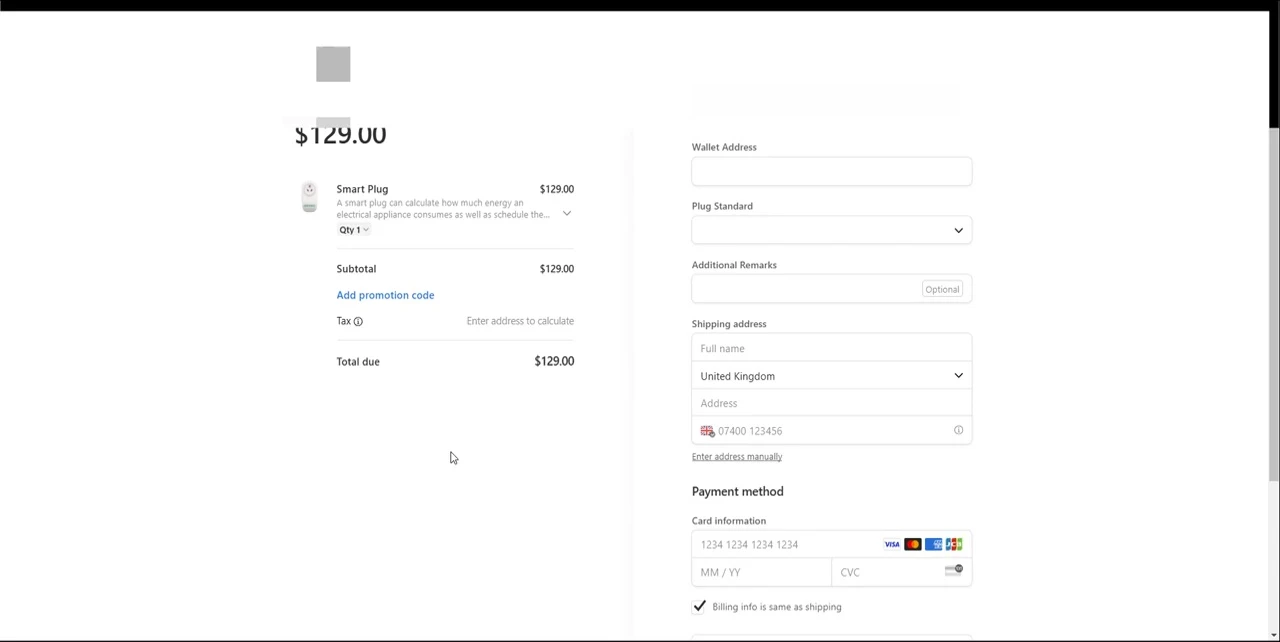
Task: Click the Total due $129.00 amount
Action: [x=554, y=361]
